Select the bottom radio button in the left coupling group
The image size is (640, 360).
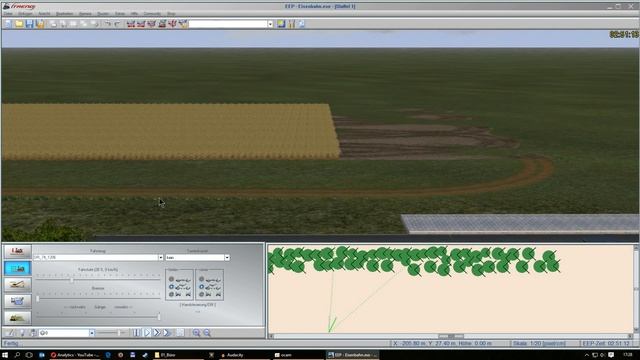pyautogui.click(x=171, y=294)
